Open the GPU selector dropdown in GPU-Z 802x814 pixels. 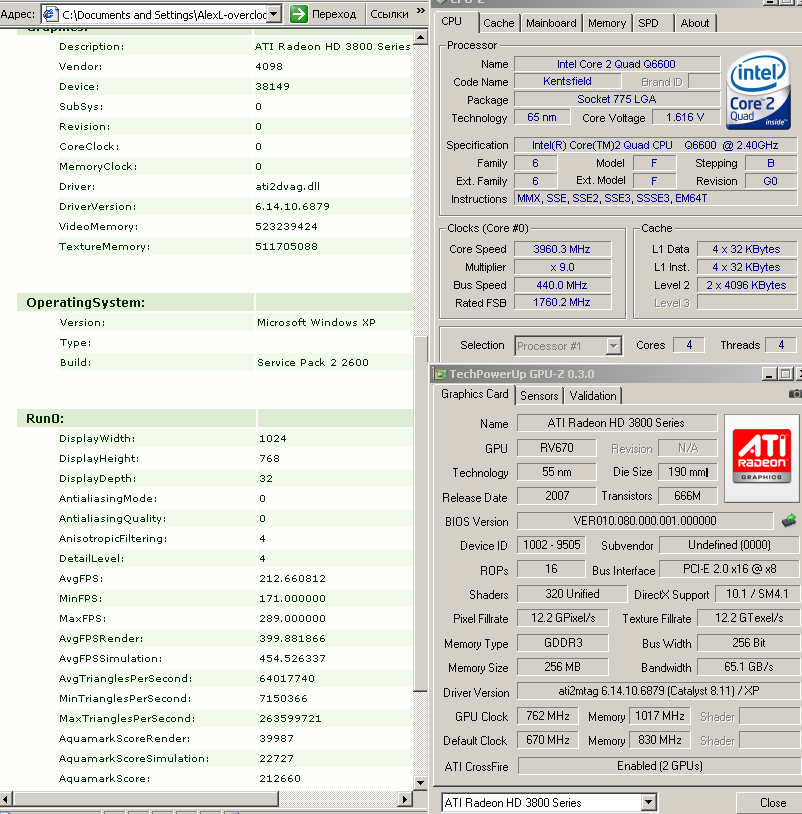648,803
